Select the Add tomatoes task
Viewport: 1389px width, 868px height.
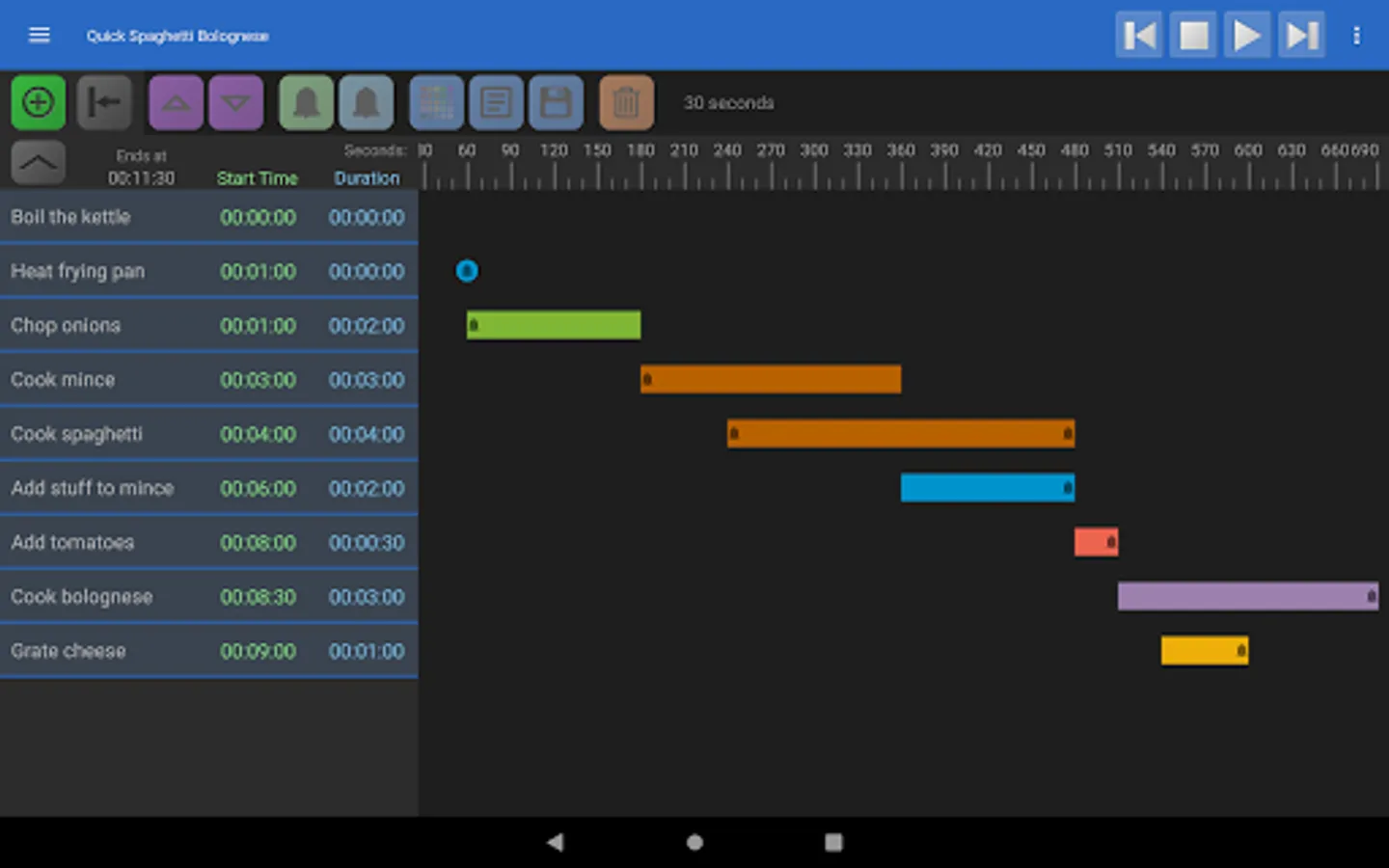click(208, 542)
